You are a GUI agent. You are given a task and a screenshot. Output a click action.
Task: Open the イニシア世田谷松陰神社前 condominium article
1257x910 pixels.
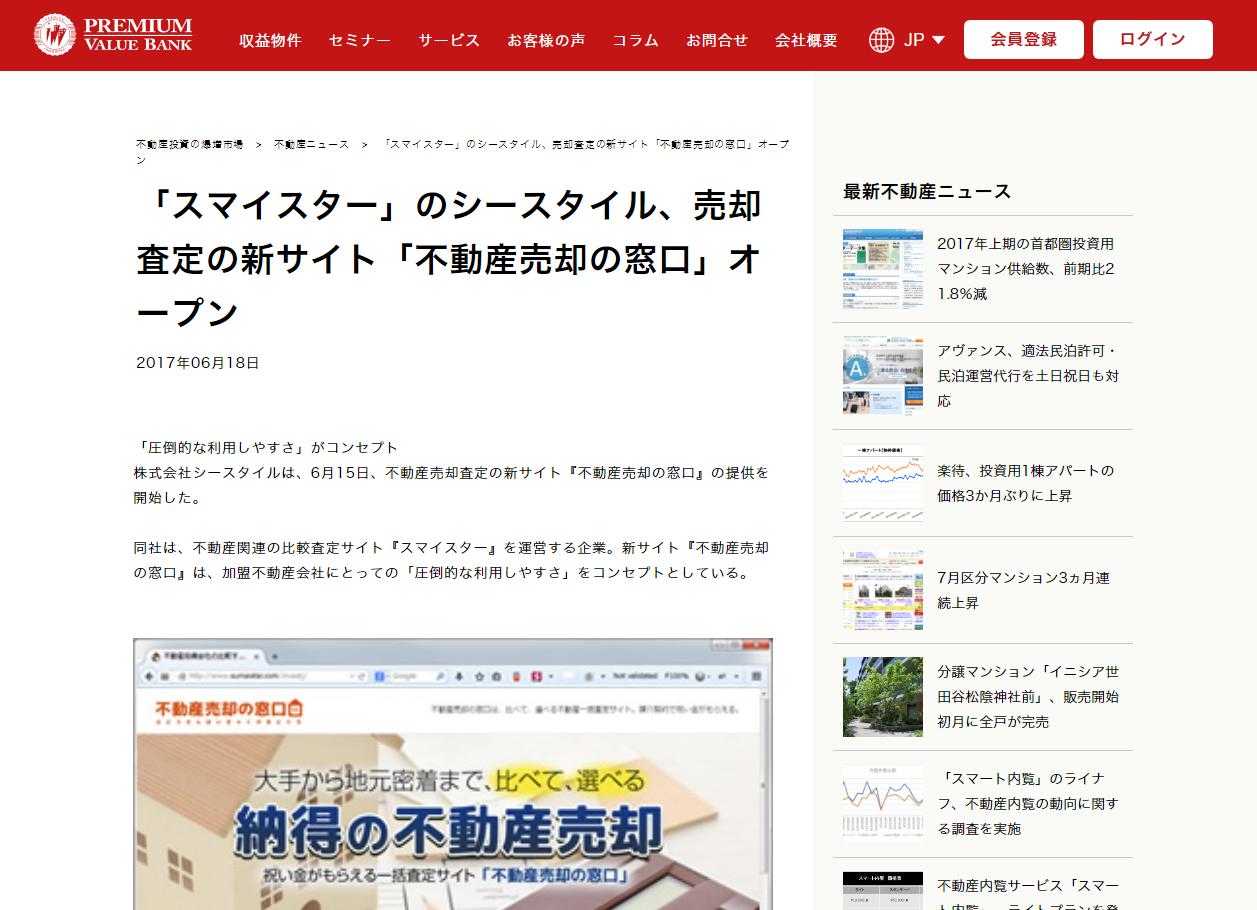(x=1028, y=697)
